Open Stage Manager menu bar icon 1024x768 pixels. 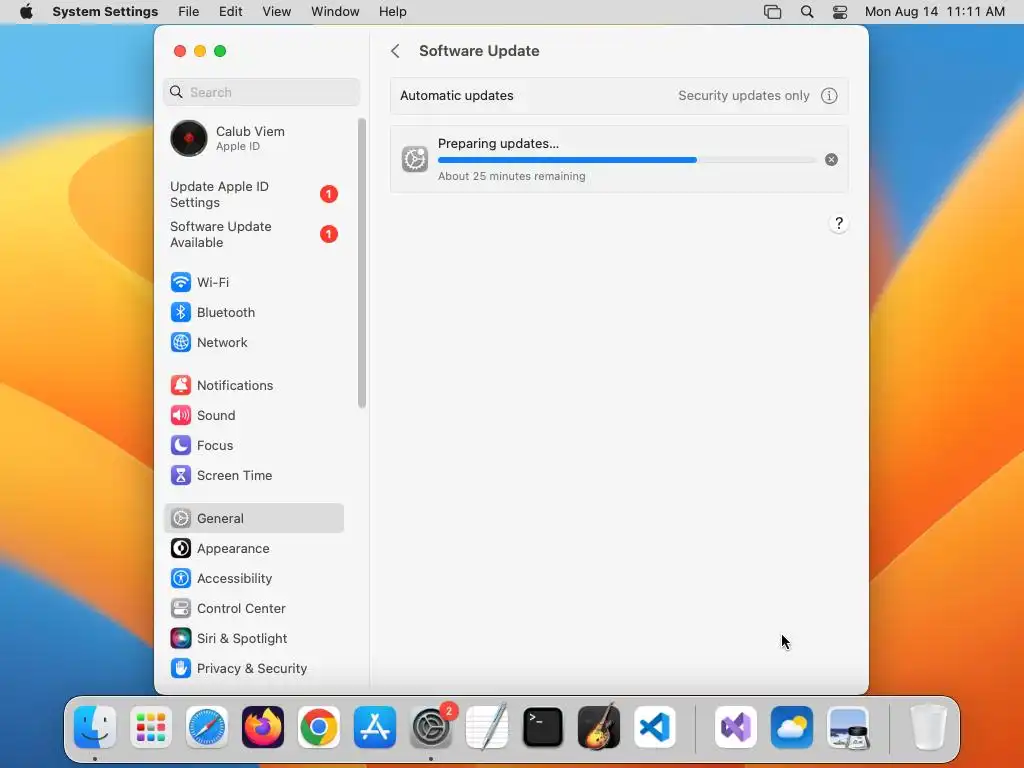773,12
